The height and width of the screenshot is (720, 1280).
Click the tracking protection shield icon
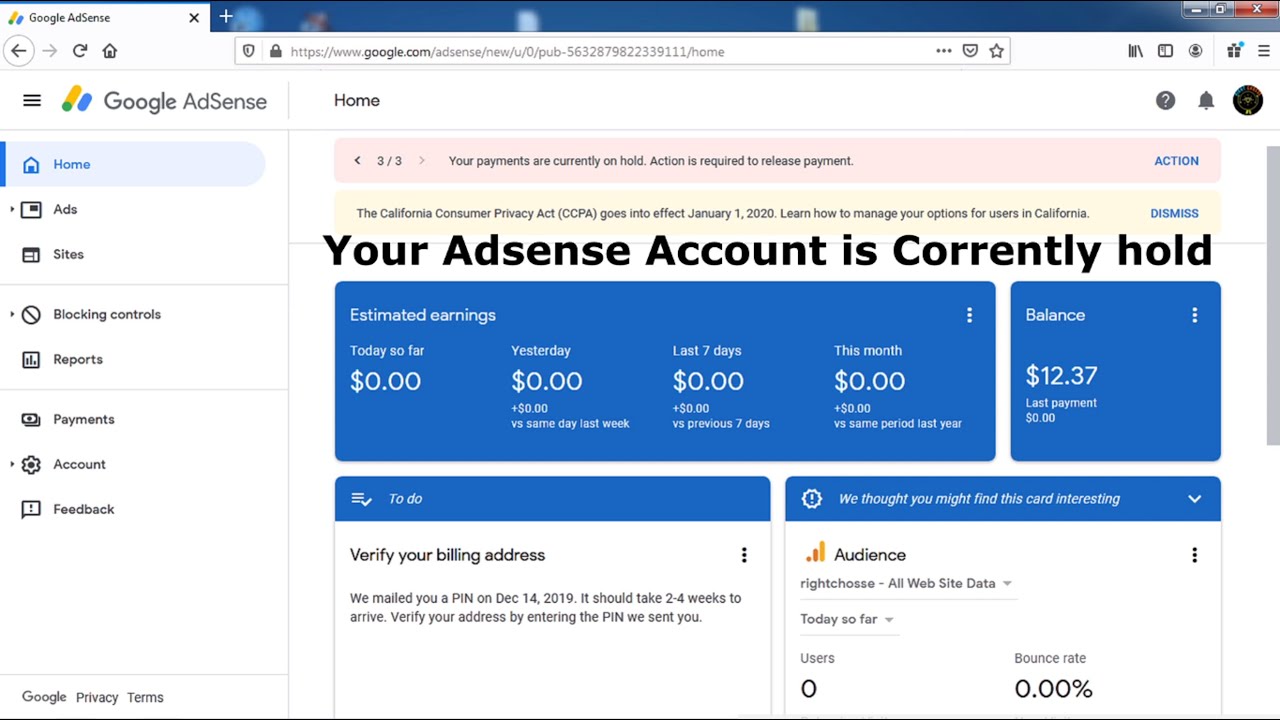click(249, 51)
